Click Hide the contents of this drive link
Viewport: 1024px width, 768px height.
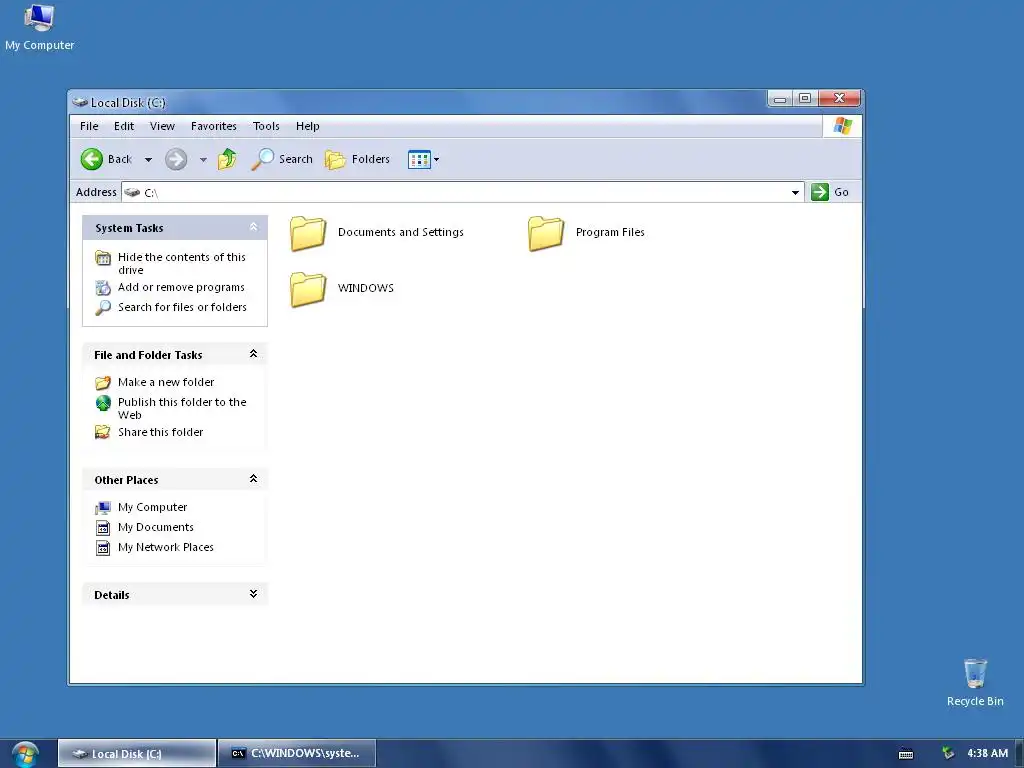[182, 263]
